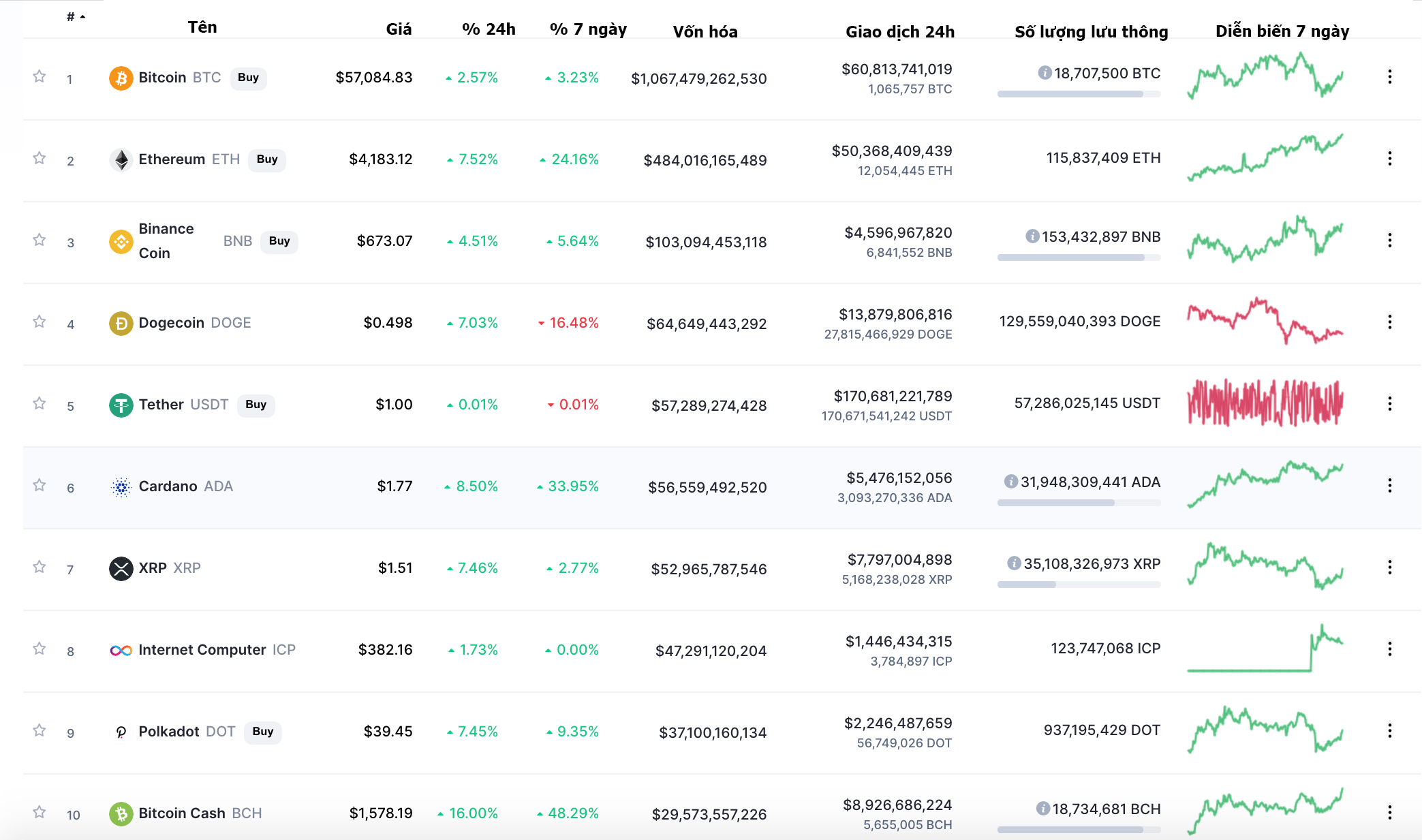The width and height of the screenshot is (1422, 840).
Task: Sort by the Giá column header
Action: pos(399,29)
